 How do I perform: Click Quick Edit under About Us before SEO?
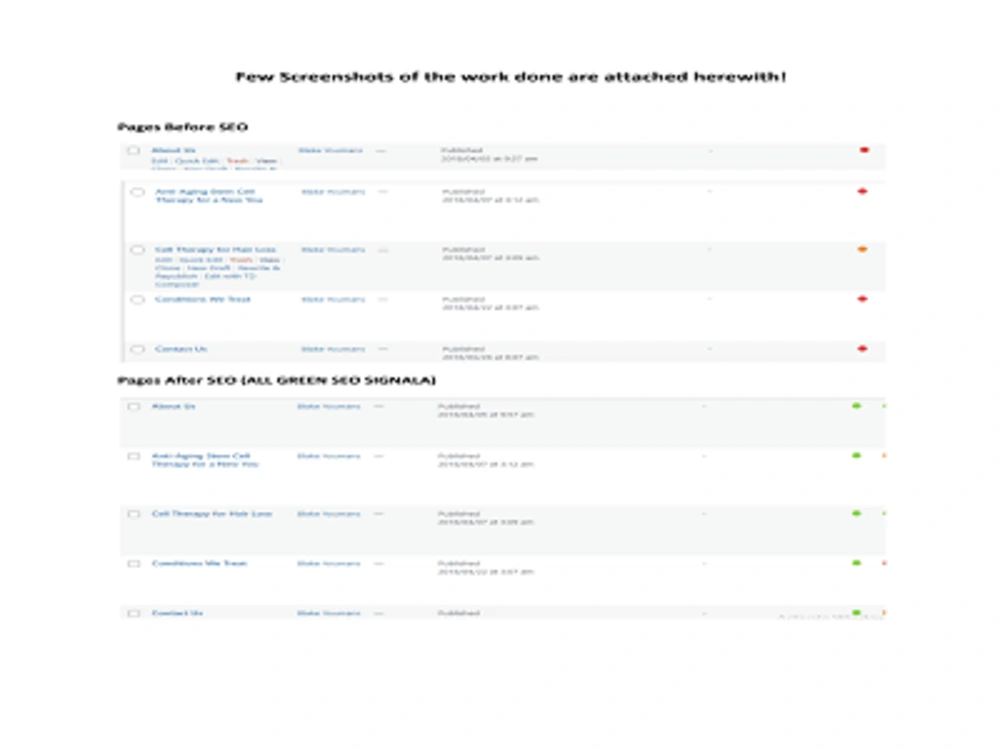[x=197, y=161]
